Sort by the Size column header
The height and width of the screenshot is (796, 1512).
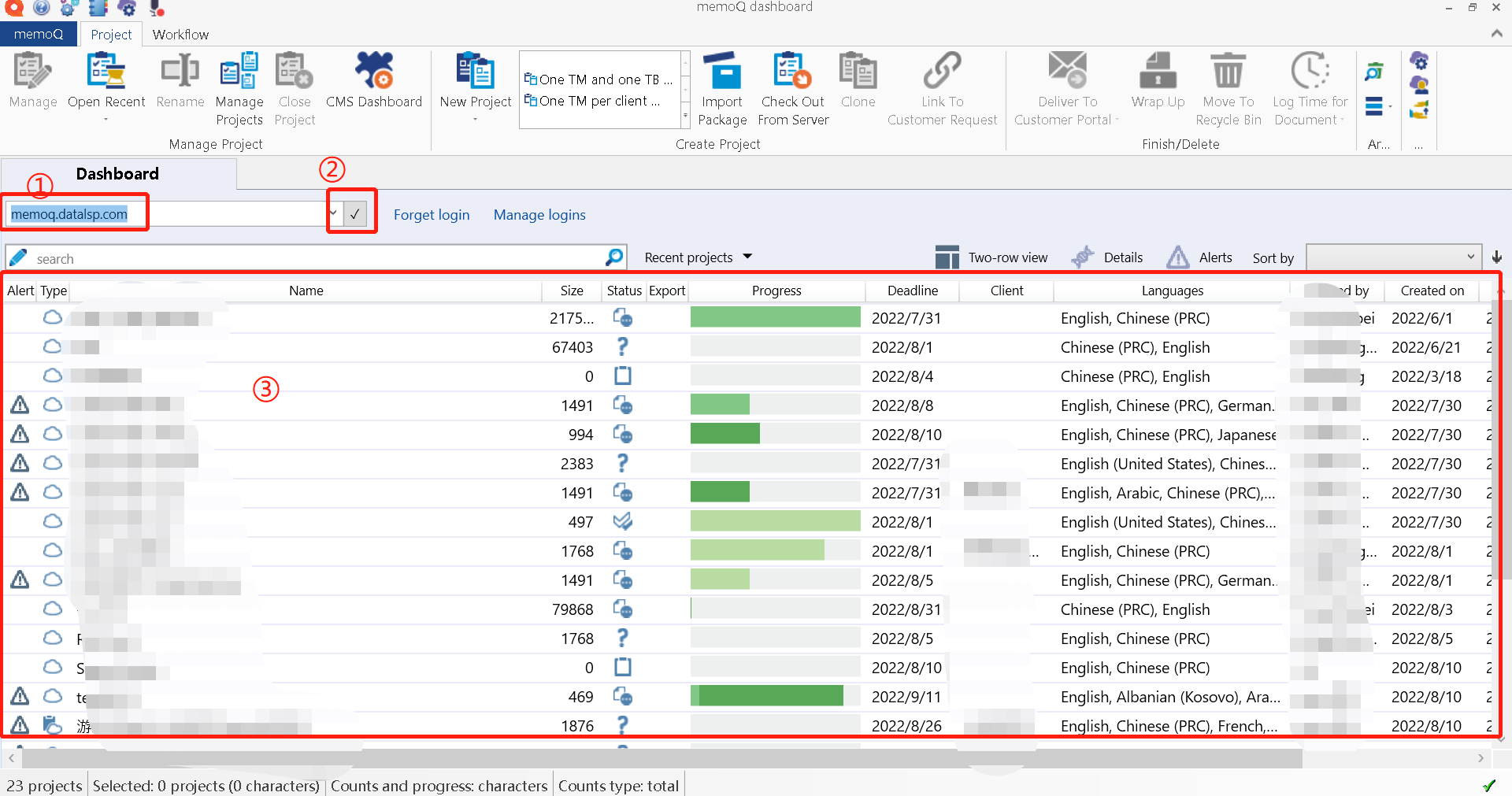pos(572,291)
